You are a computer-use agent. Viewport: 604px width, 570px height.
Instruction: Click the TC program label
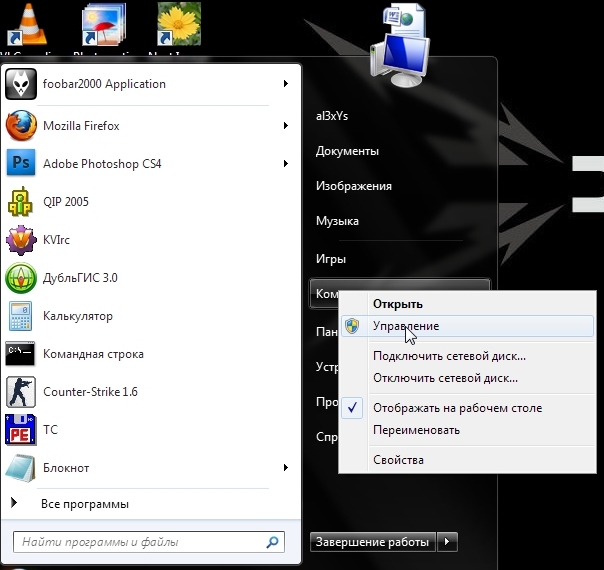pos(50,430)
